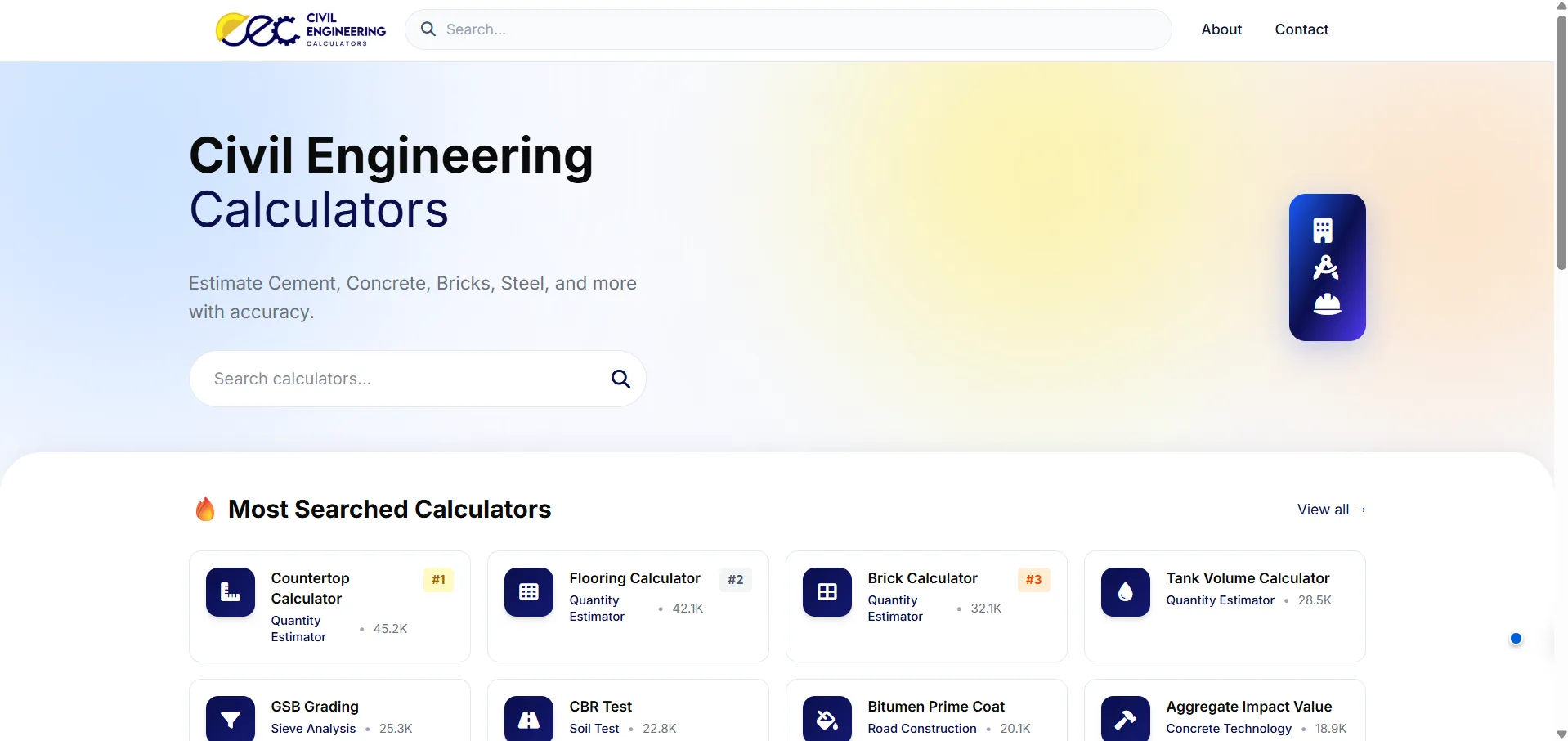Click the hard hat icon in the blue hero card

[1327, 304]
